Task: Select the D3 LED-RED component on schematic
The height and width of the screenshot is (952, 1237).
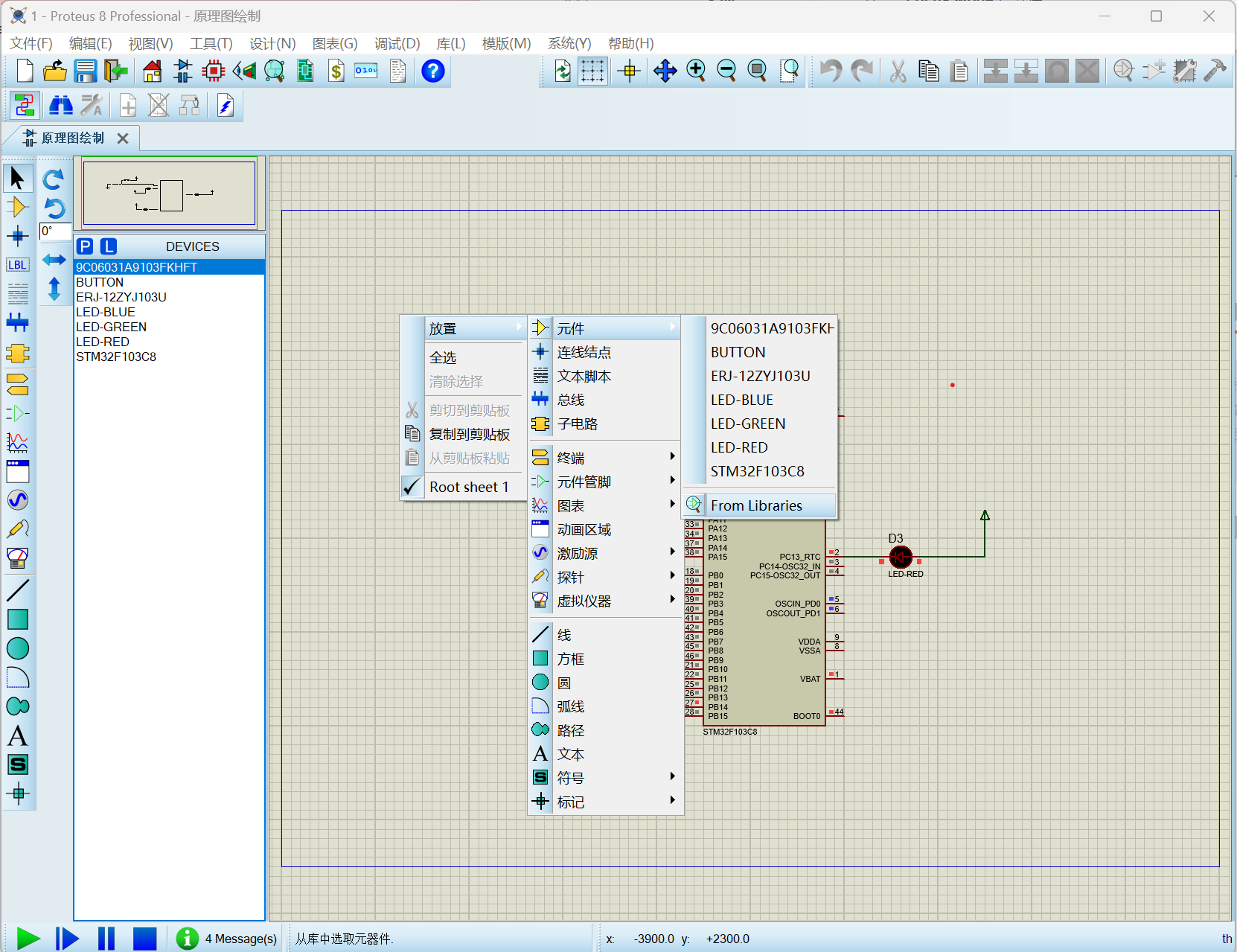Action: pos(901,557)
